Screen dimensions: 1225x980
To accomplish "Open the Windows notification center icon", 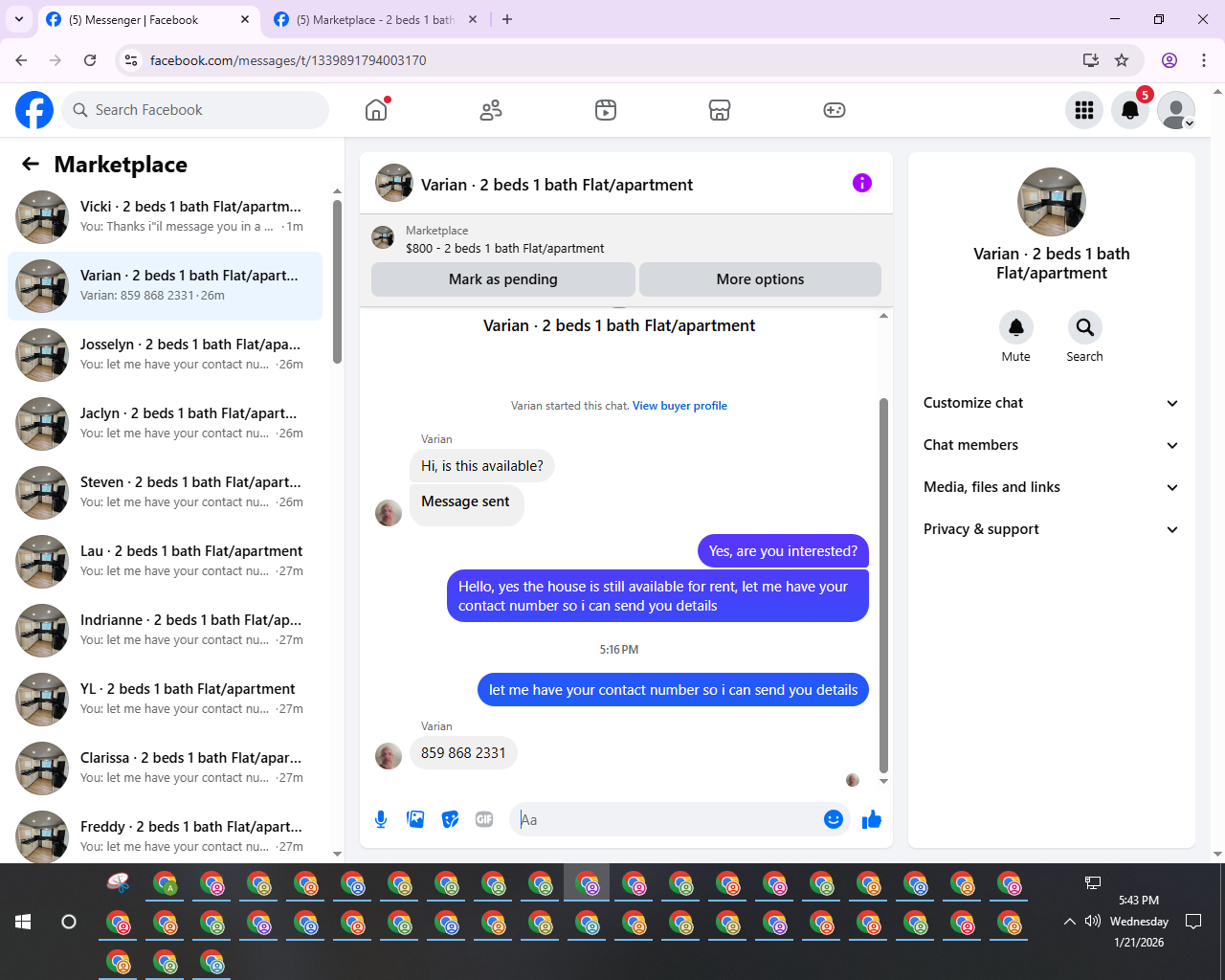I will pos(1193,922).
